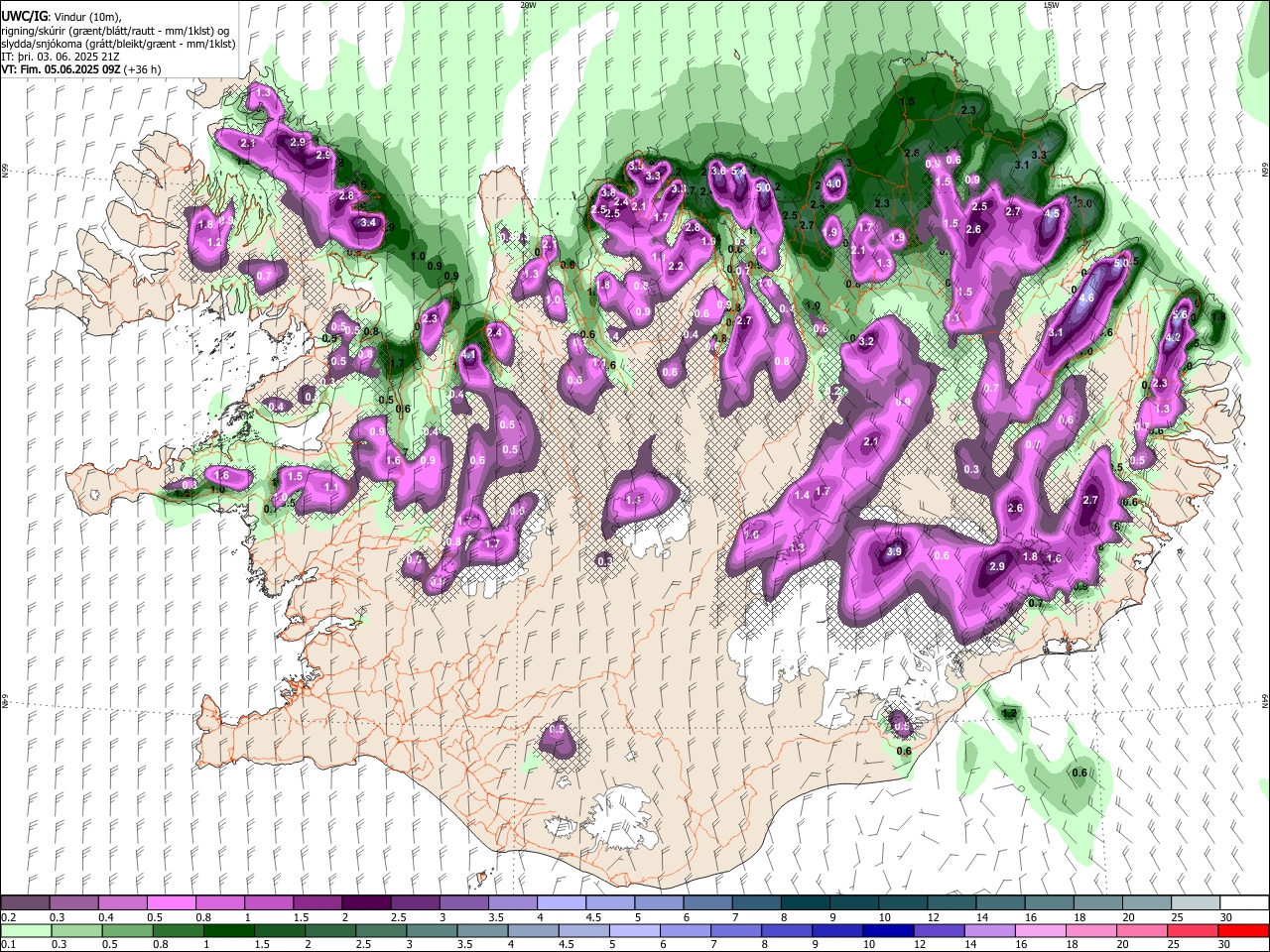This screenshot has width=1270, height=952.
Task: Click the 'UWC/IG' title text
Action: (x=23, y=17)
